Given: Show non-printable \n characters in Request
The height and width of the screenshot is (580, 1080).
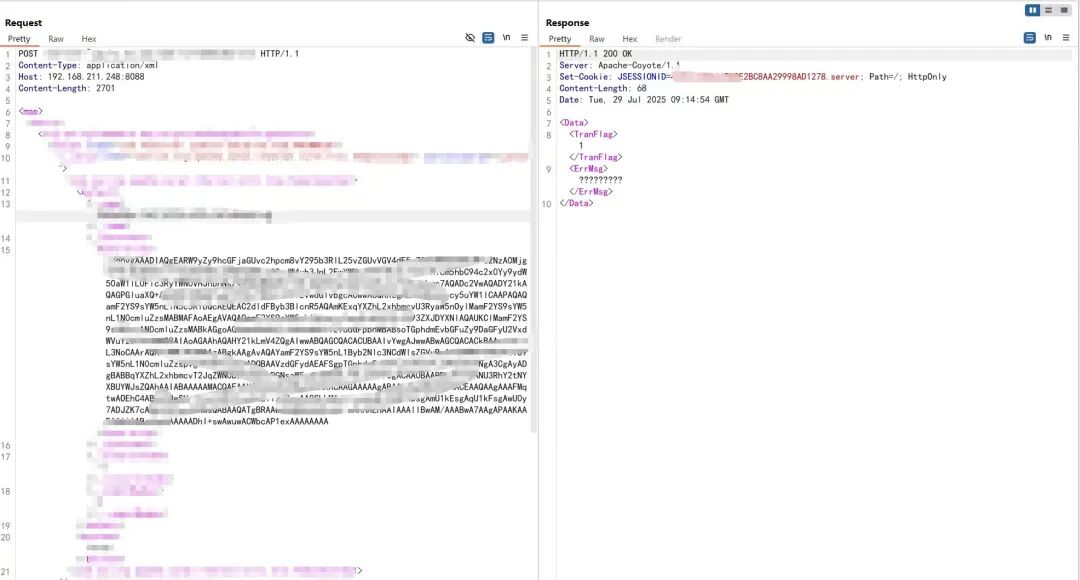Looking at the screenshot, I should tap(507, 38).
